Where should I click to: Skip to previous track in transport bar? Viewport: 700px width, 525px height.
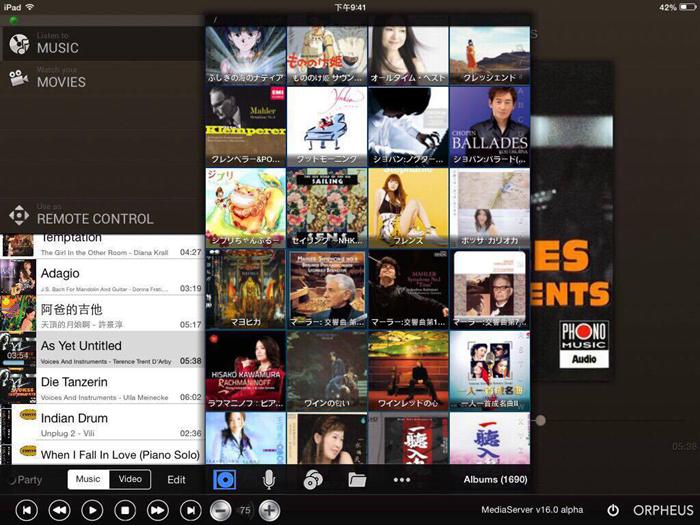click(27, 510)
